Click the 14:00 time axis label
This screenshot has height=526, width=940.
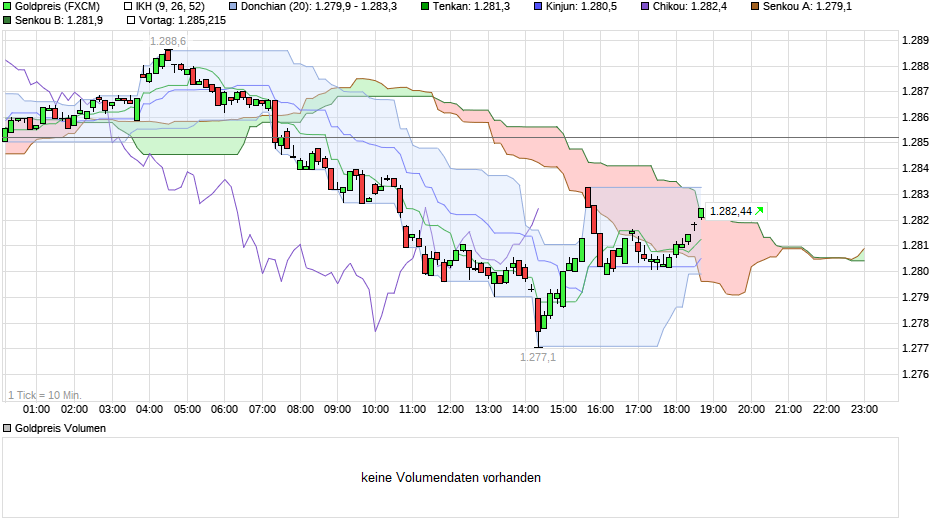[x=525, y=409]
